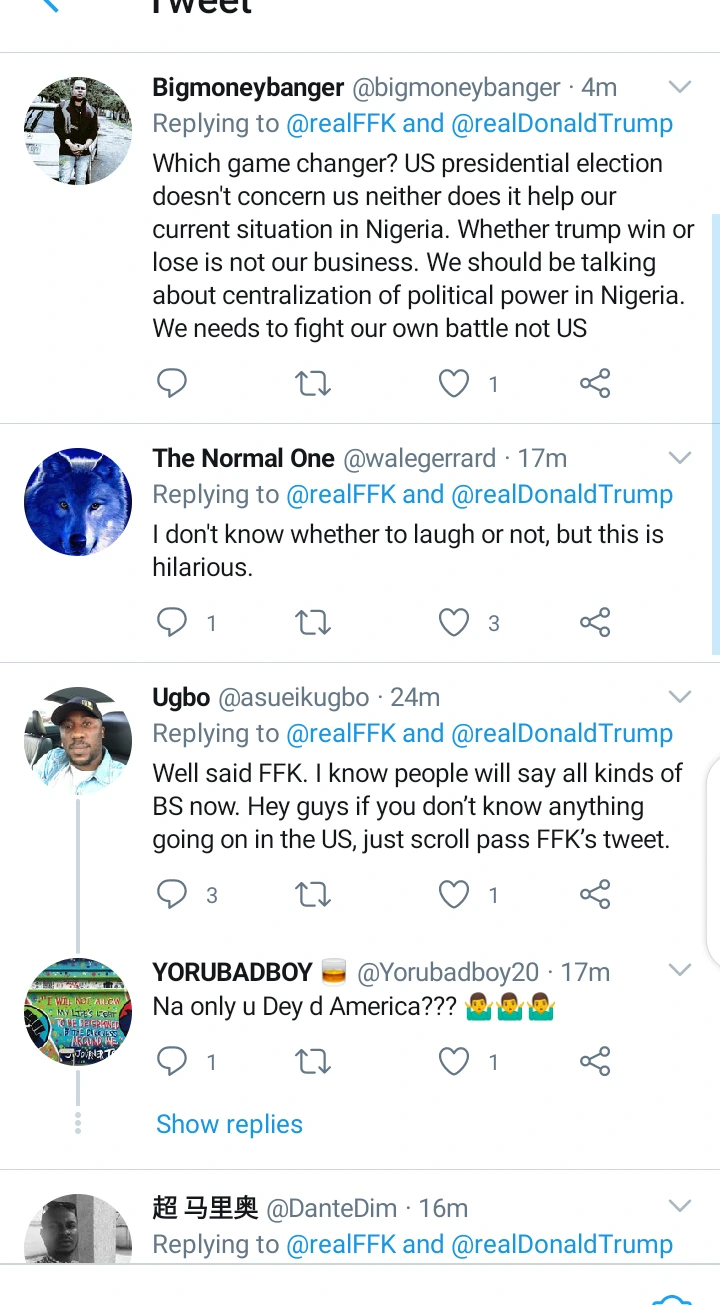Like Bigmoneybanger's tweet

click(x=454, y=383)
